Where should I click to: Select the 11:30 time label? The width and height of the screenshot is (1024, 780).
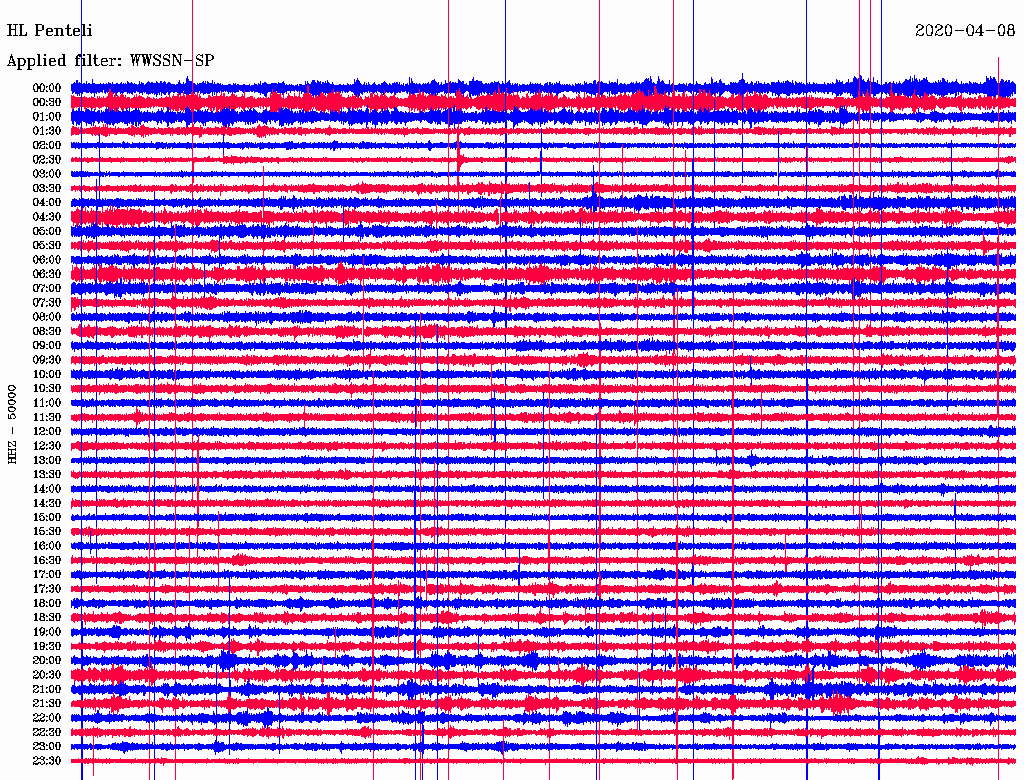point(47,417)
